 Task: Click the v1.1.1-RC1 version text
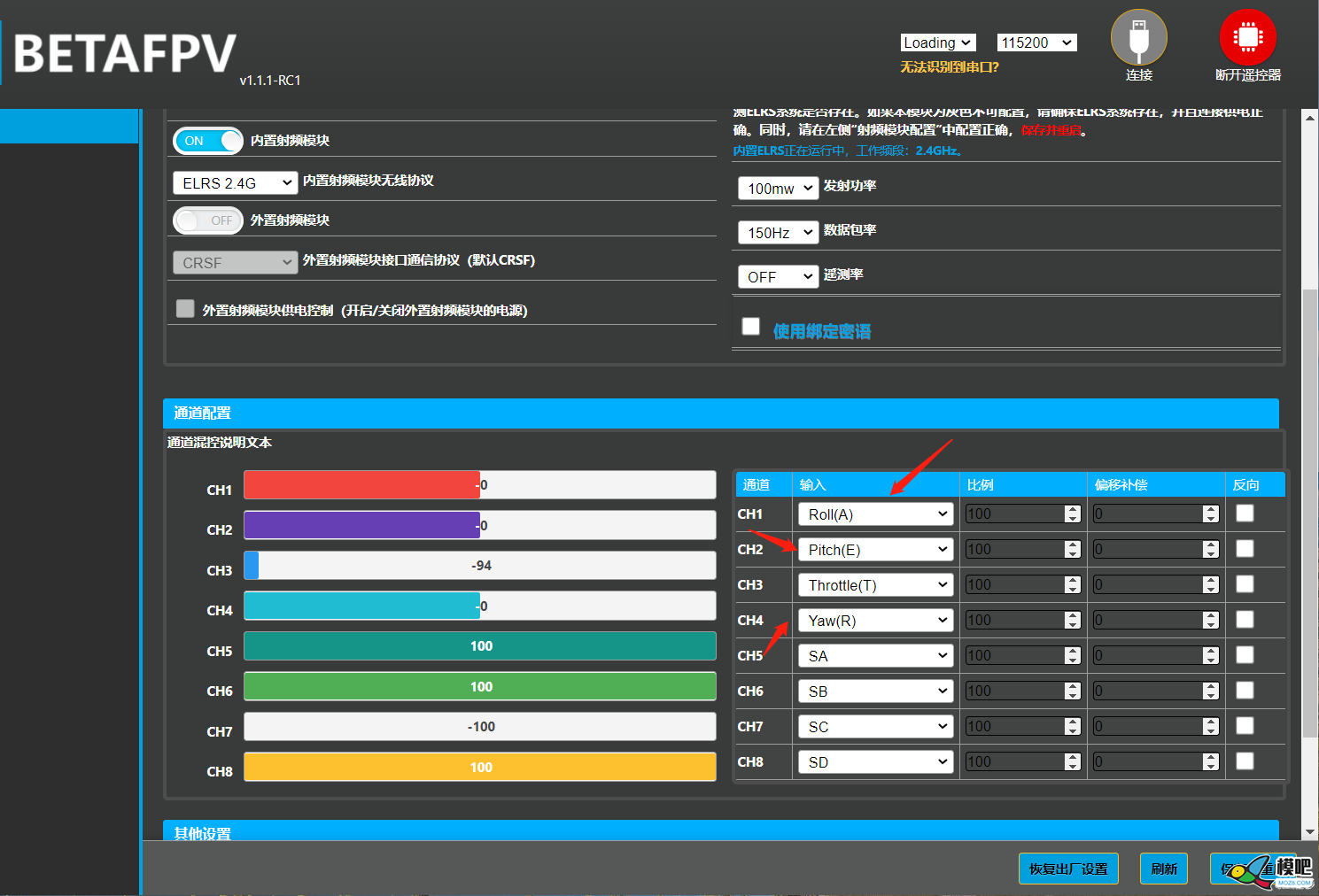[x=270, y=80]
